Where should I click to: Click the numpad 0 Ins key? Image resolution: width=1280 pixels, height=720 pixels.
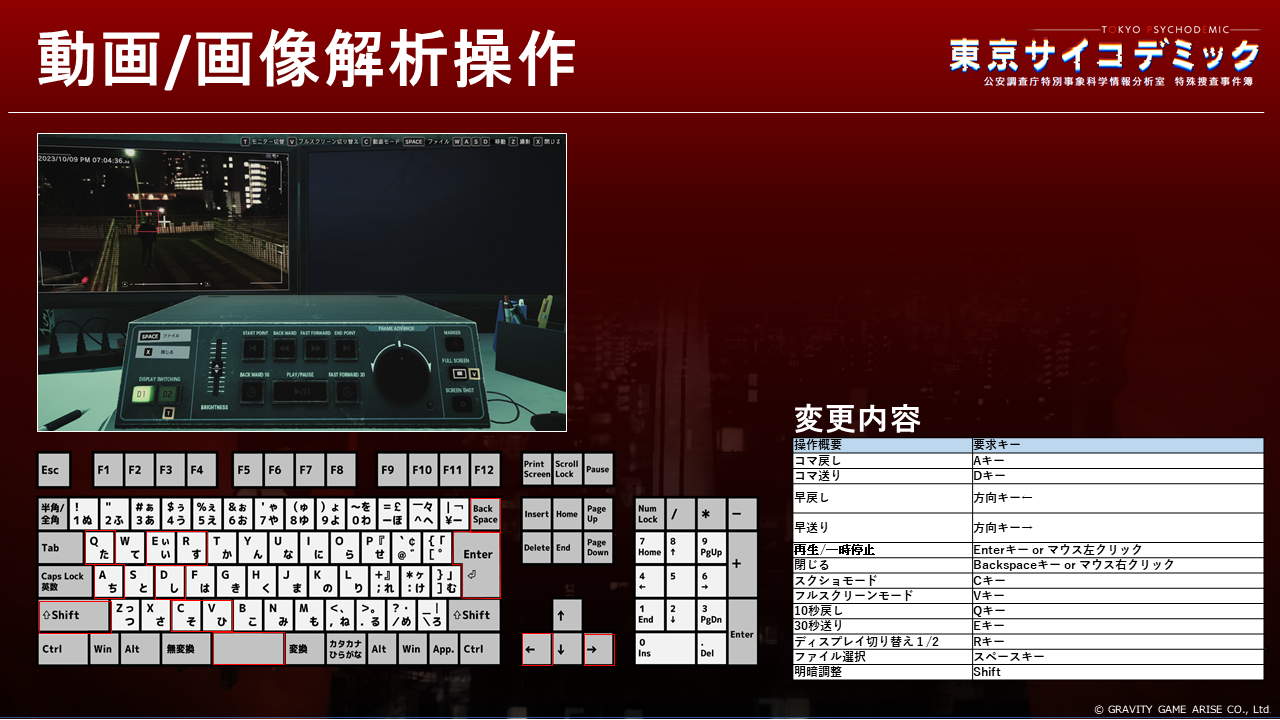click(665, 649)
